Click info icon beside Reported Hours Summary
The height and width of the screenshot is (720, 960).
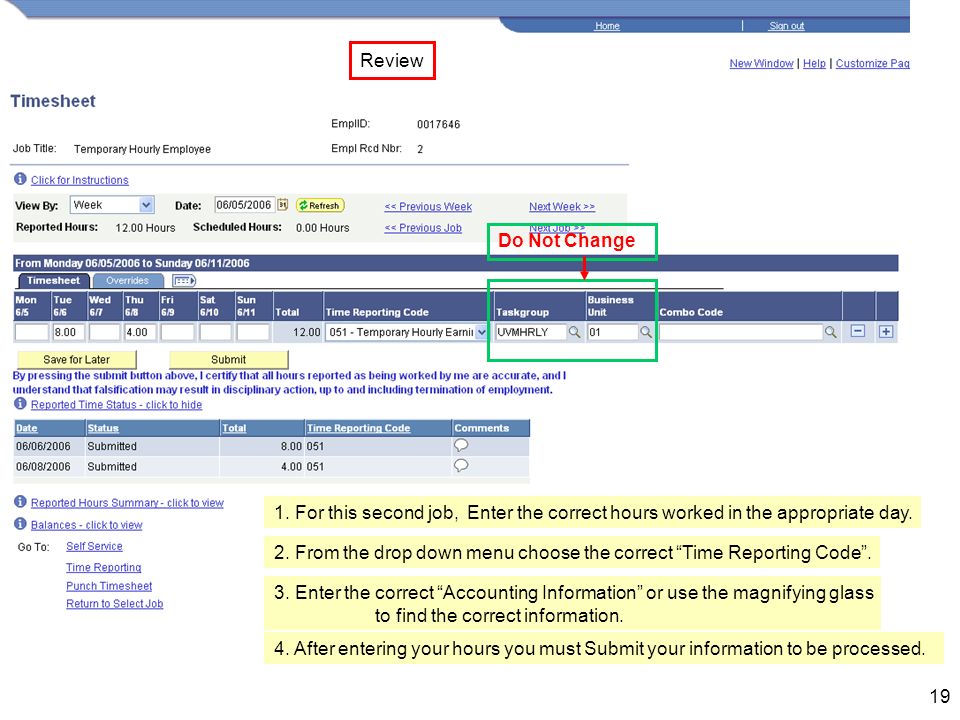pyautogui.click(x=20, y=501)
